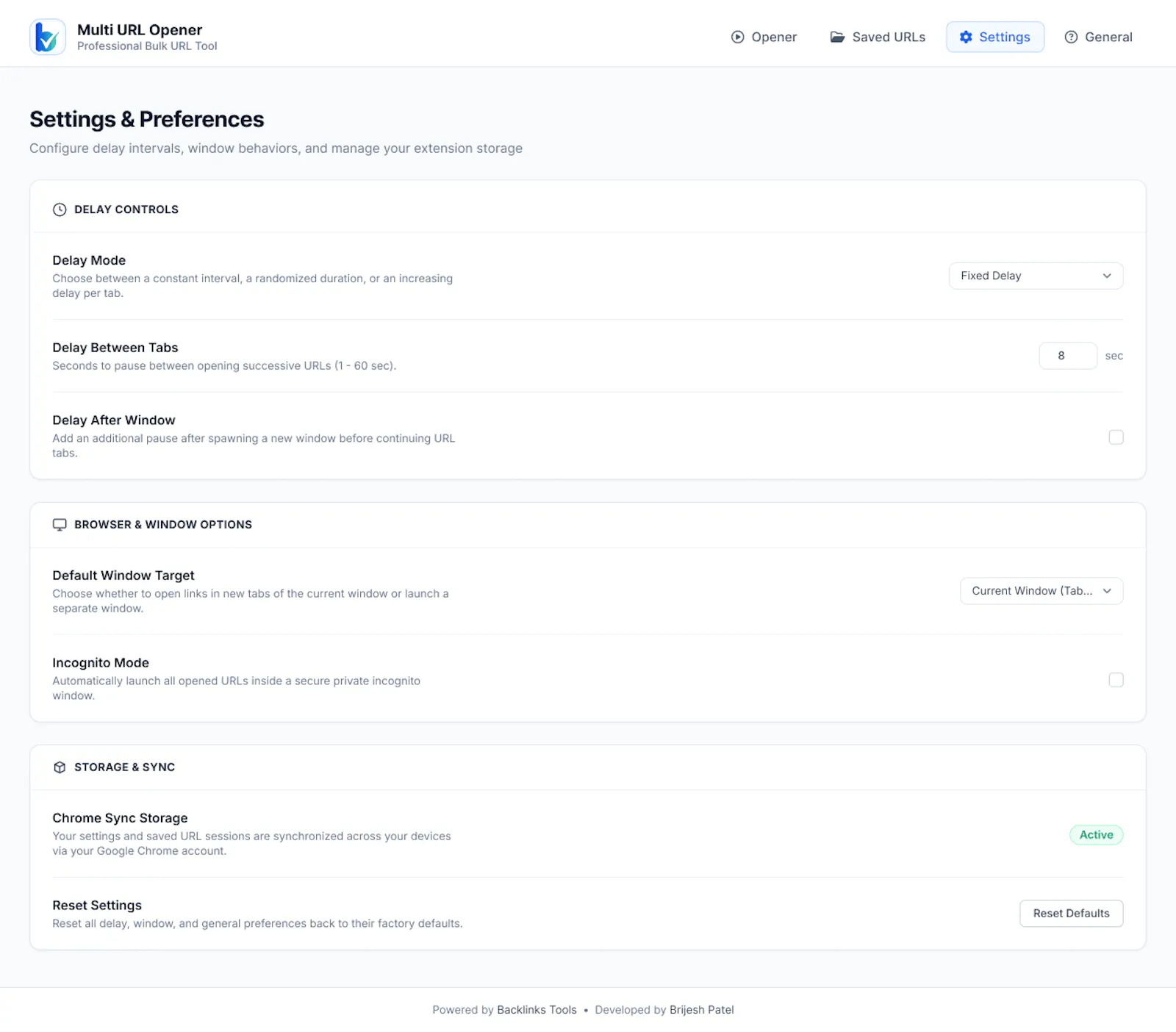Open the Delay Mode Fixed Delay dropdown
The image size is (1176, 1032).
coord(1036,276)
